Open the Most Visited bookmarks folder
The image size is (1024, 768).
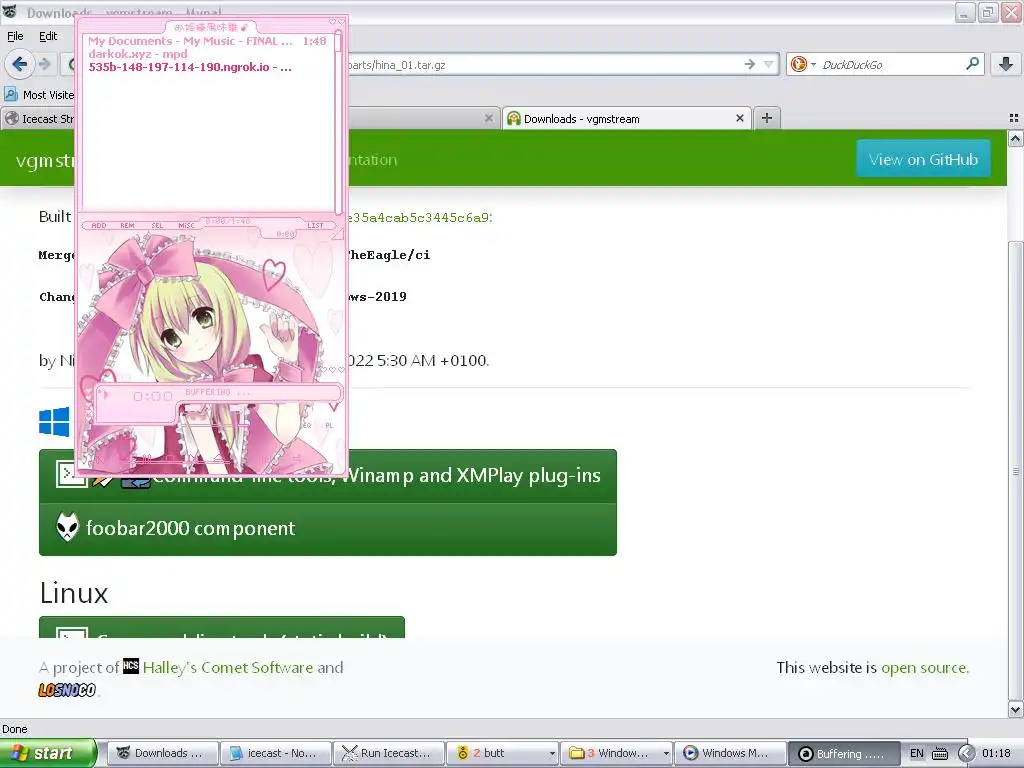pyautogui.click(x=39, y=95)
